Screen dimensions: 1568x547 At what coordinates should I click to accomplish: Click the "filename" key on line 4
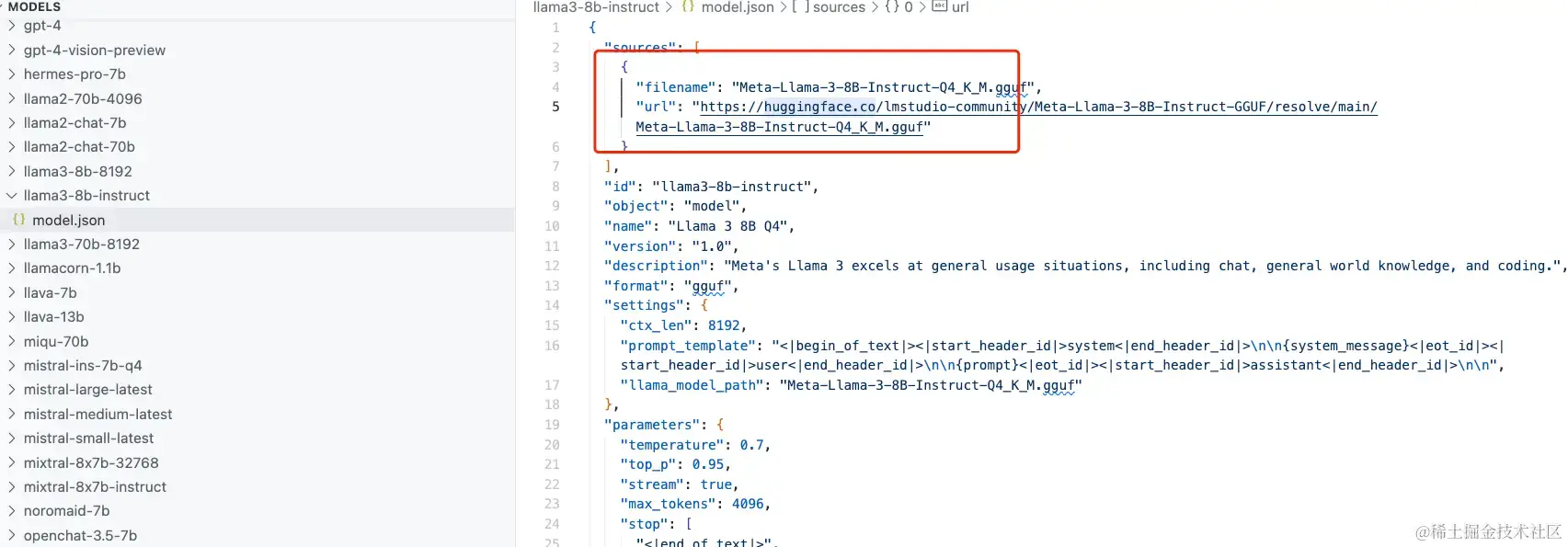(x=676, y=87)
